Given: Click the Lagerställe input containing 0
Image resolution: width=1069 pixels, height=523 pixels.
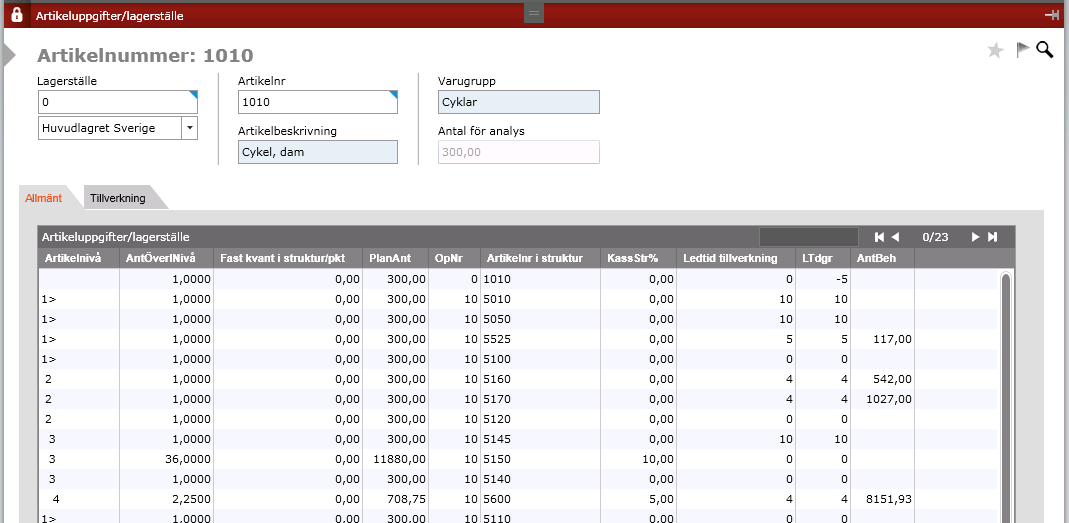Looking at the screenshot, I should [x=118, y=102].
